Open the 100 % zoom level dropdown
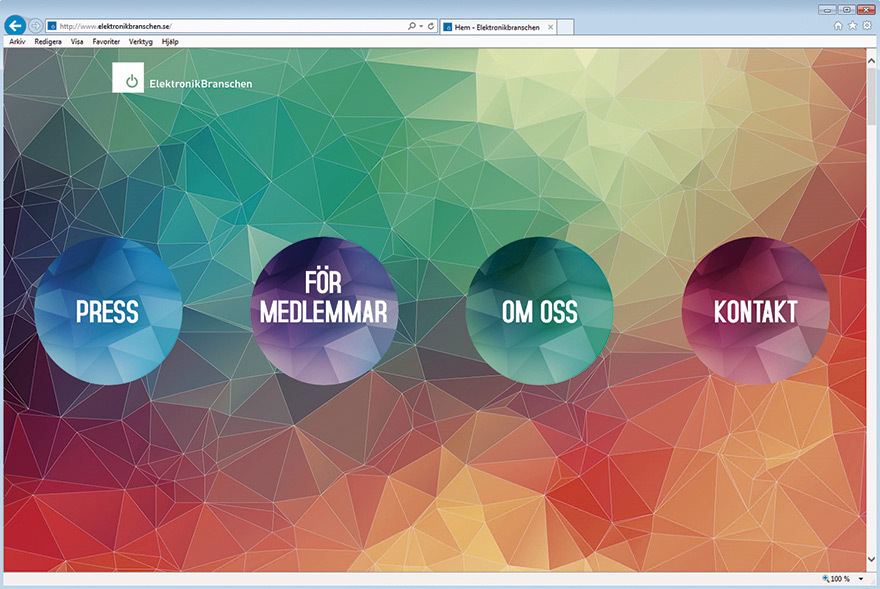The image size is (880, 589). tap(861, 579)
